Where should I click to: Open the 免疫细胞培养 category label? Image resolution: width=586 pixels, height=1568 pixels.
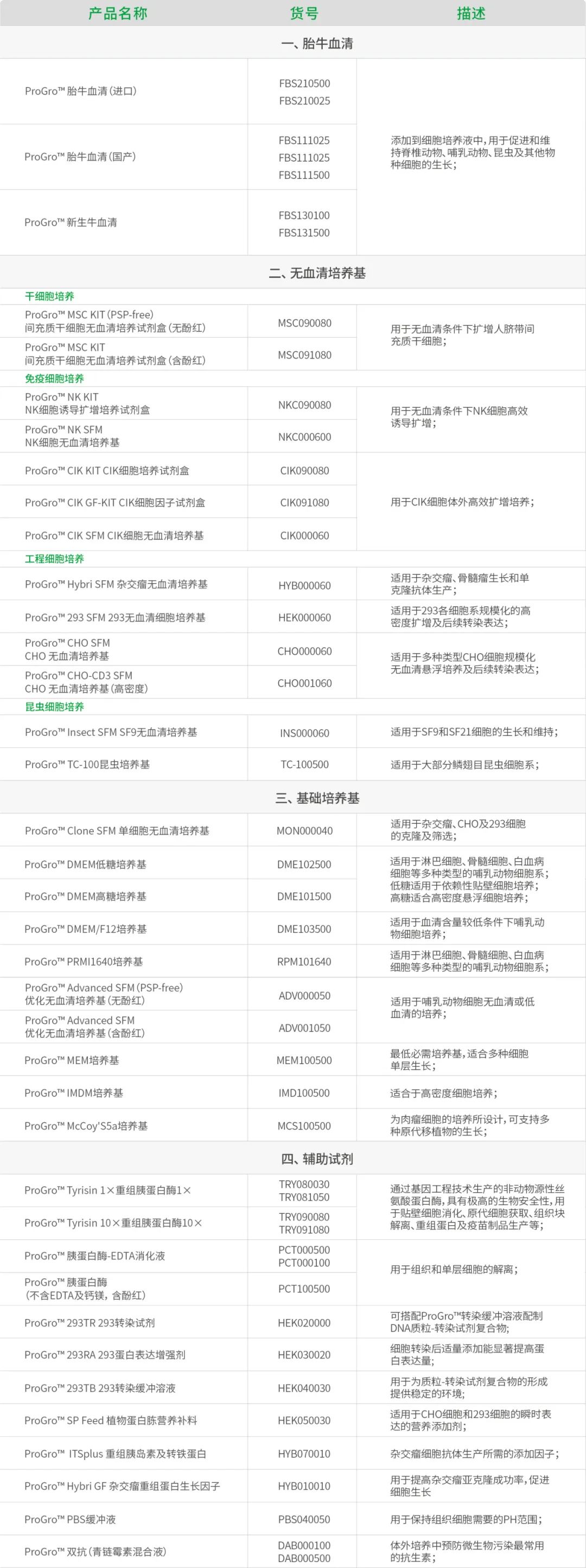(x=54, y=379)
